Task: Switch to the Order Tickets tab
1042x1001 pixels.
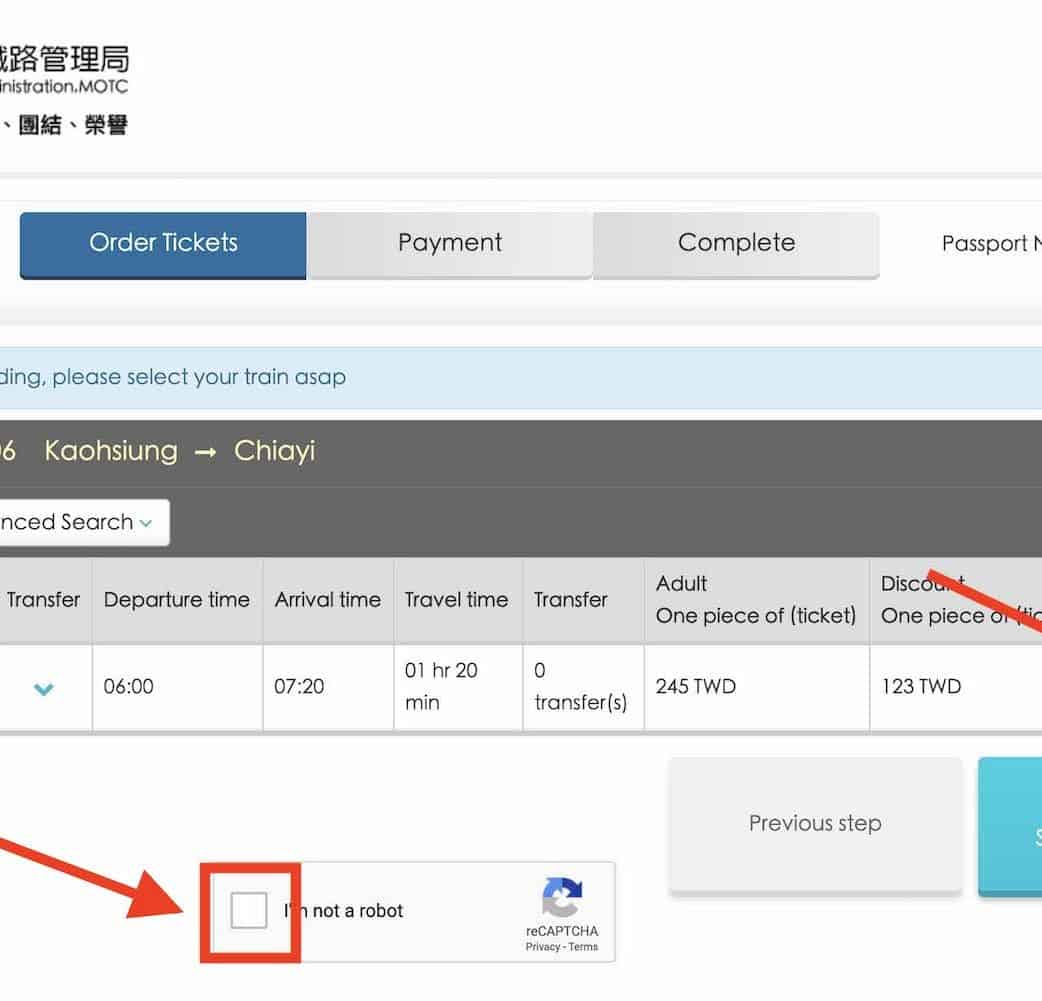Action: tap(163, 243)
